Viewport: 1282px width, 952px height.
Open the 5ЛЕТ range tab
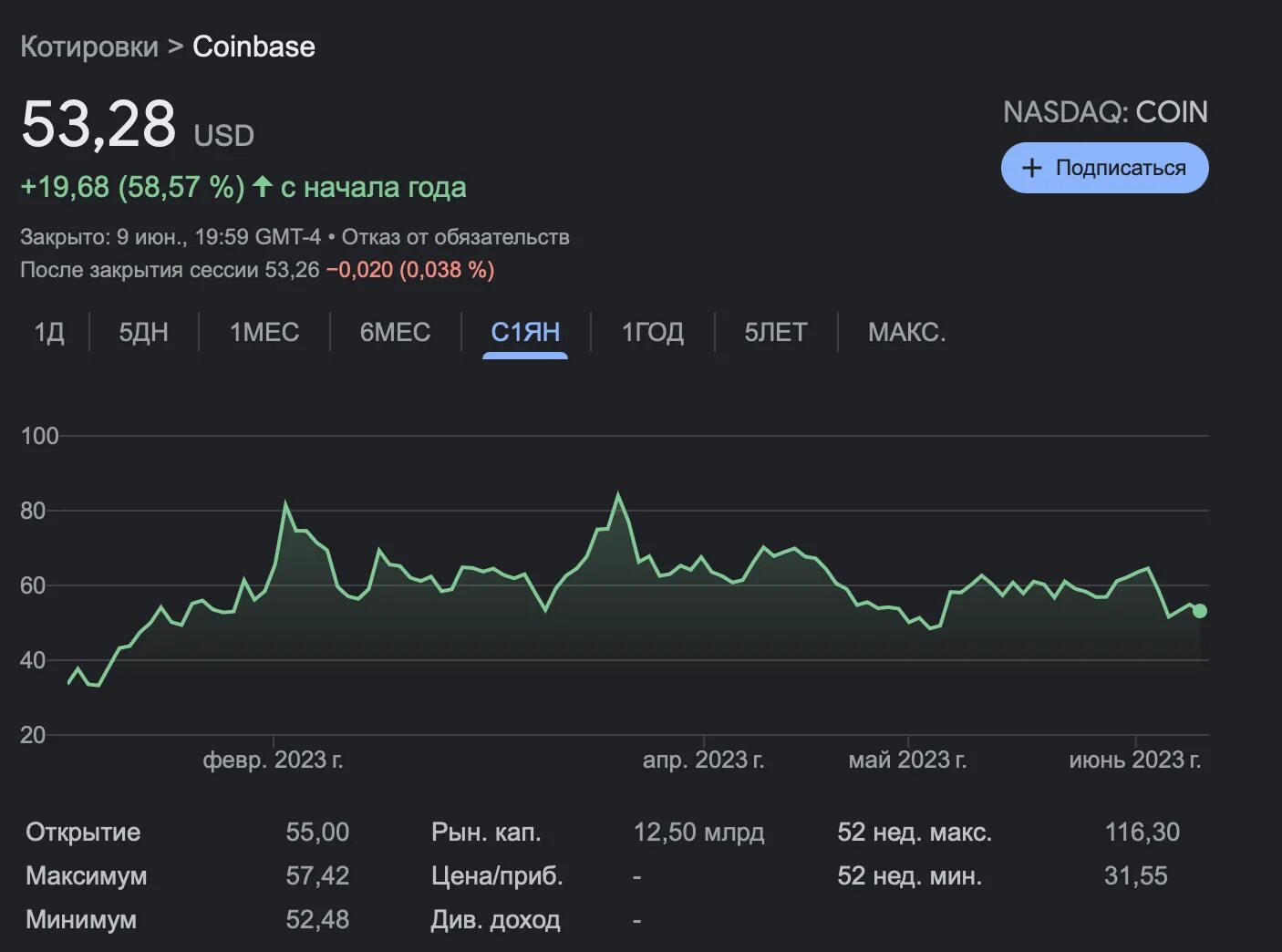coord(776,332)
